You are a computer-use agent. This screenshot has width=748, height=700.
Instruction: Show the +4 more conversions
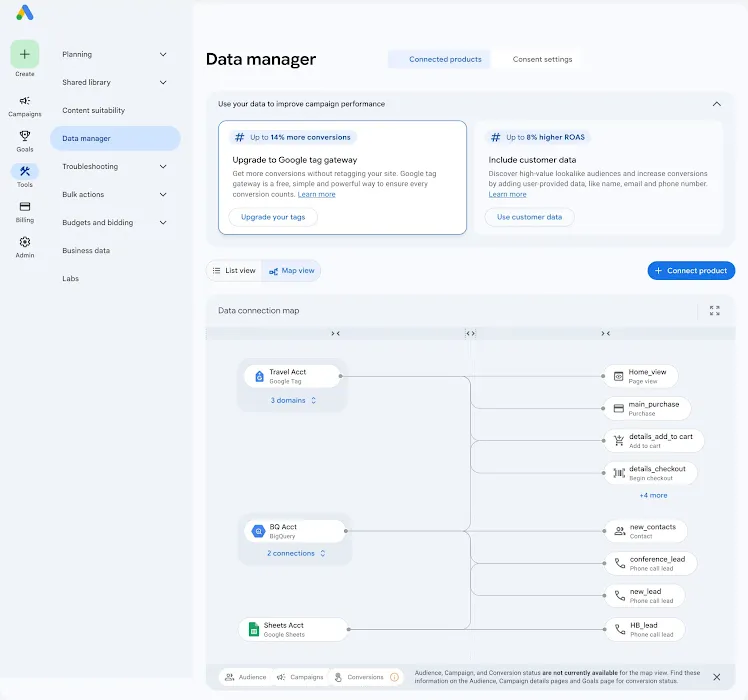(x=653, y=495)
